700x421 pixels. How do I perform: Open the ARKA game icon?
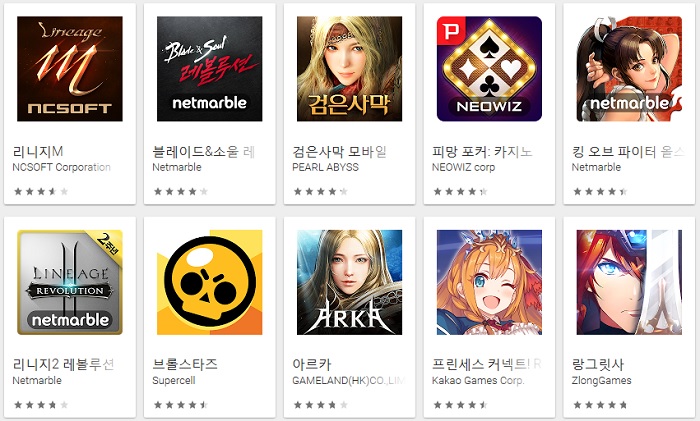(x=350, y=282)
